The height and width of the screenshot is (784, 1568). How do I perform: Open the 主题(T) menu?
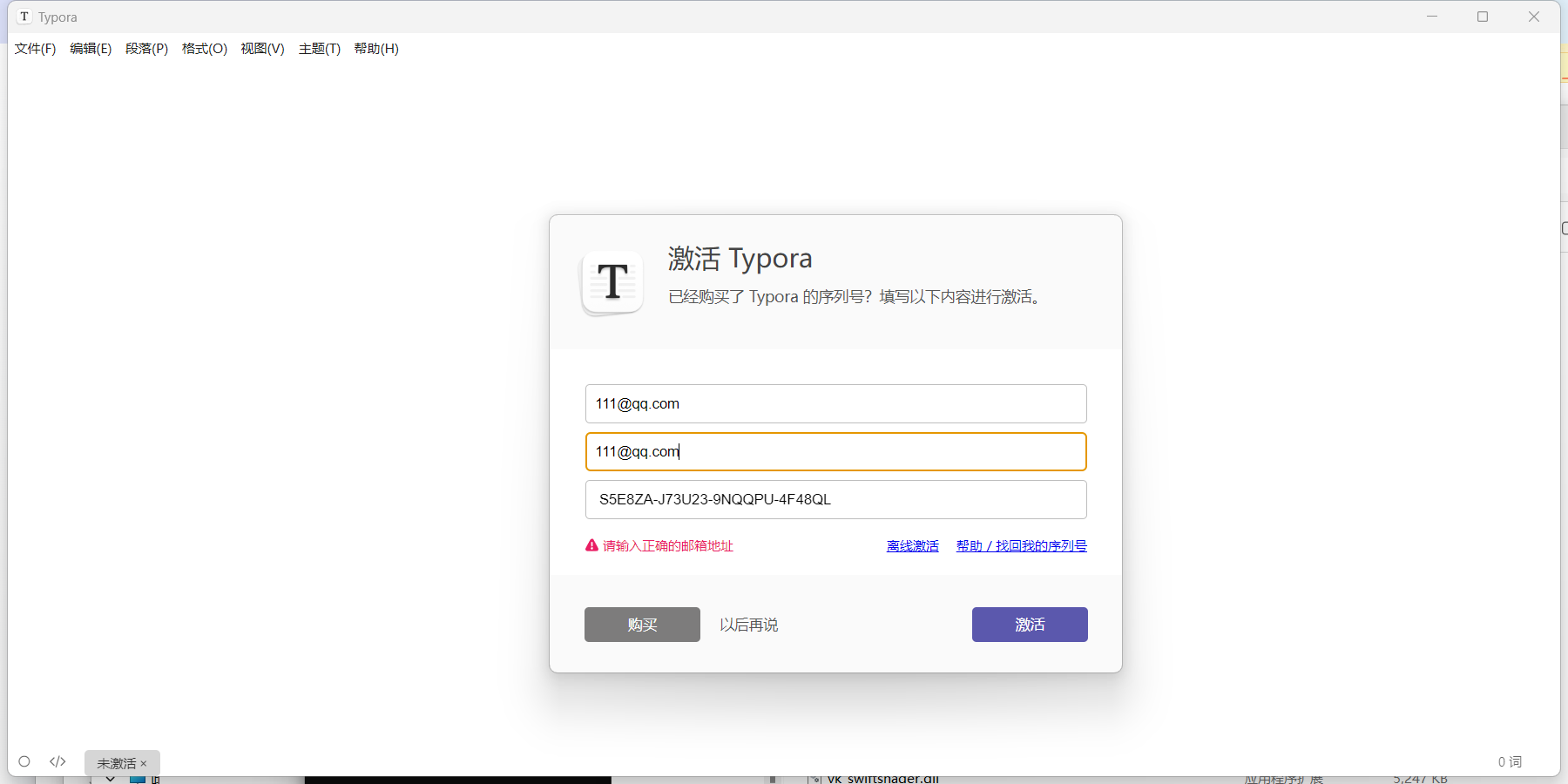(319, 49)
